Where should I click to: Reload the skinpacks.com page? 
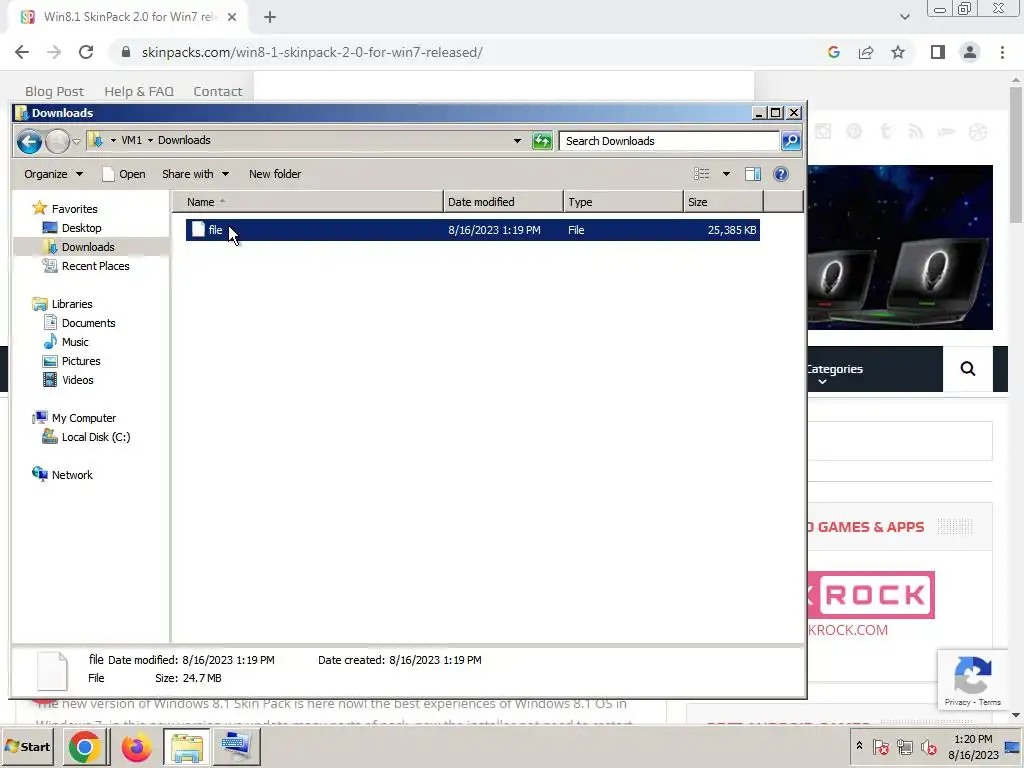pyautogui.click(x=86, y=52)
